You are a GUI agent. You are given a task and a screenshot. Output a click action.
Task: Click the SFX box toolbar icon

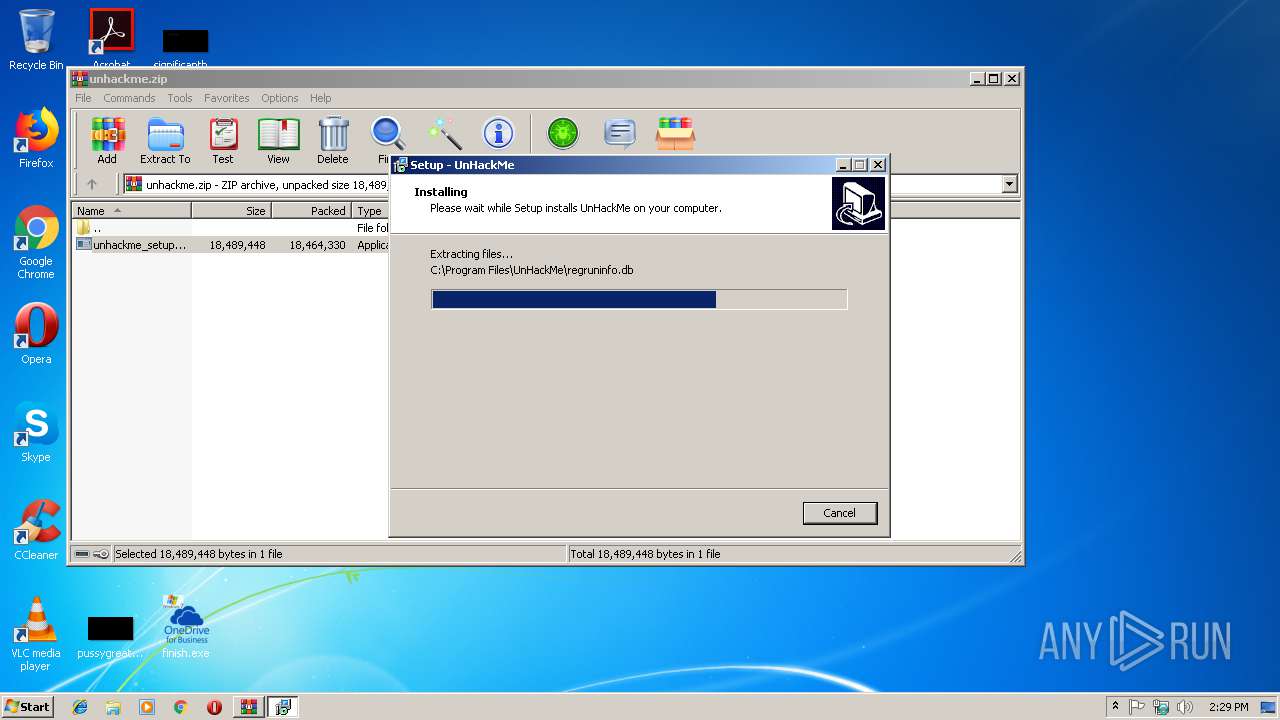point(675,133)
